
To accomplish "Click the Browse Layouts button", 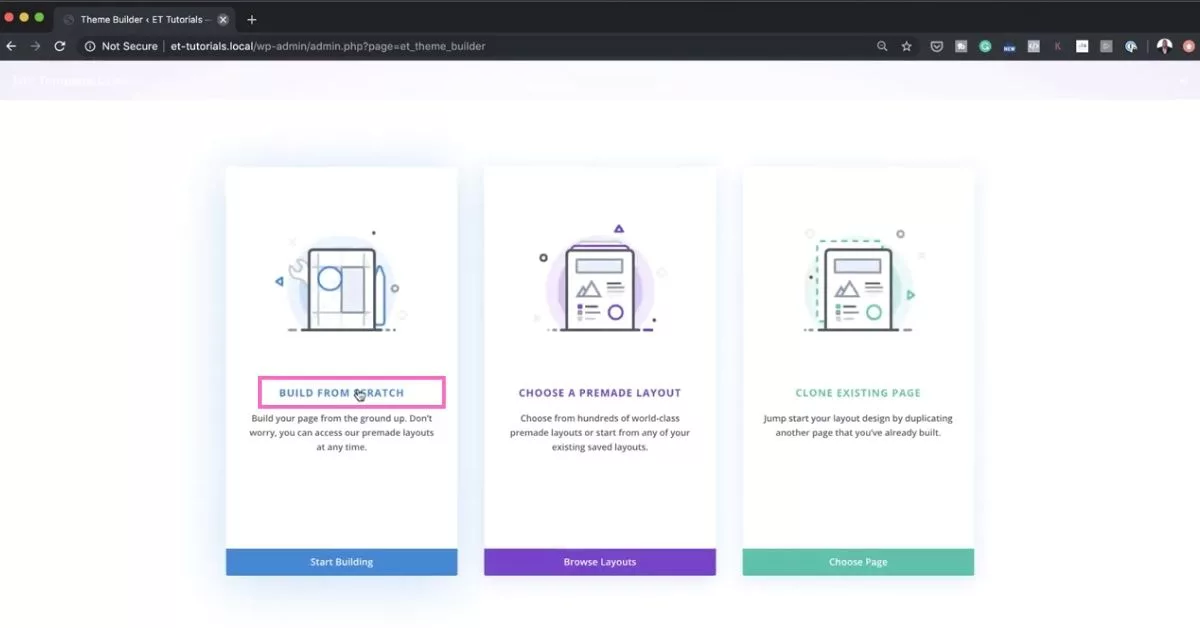I will coord(600,562).
